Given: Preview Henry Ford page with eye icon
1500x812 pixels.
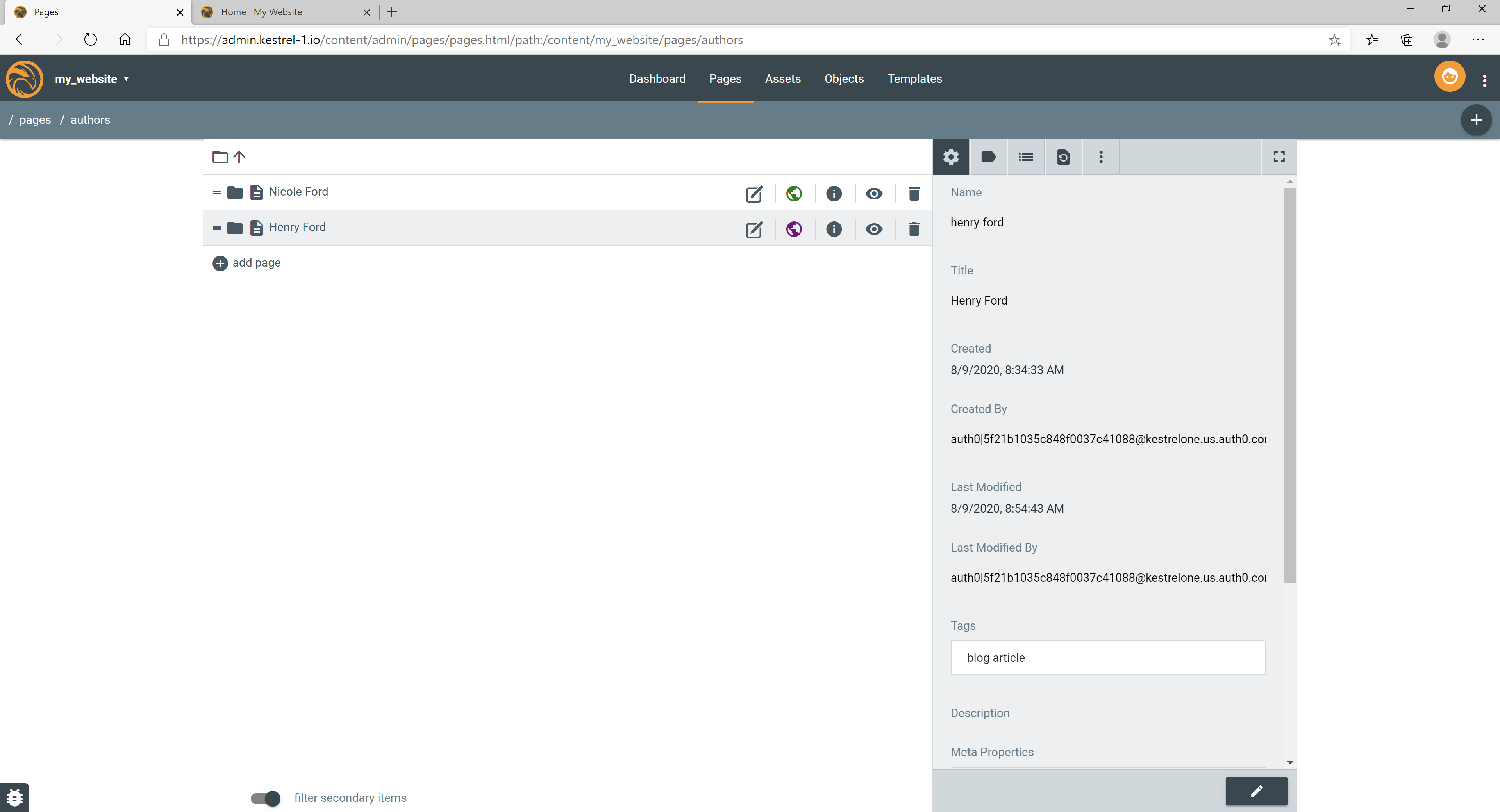Looking at the screenshot, I should [873, 229].
